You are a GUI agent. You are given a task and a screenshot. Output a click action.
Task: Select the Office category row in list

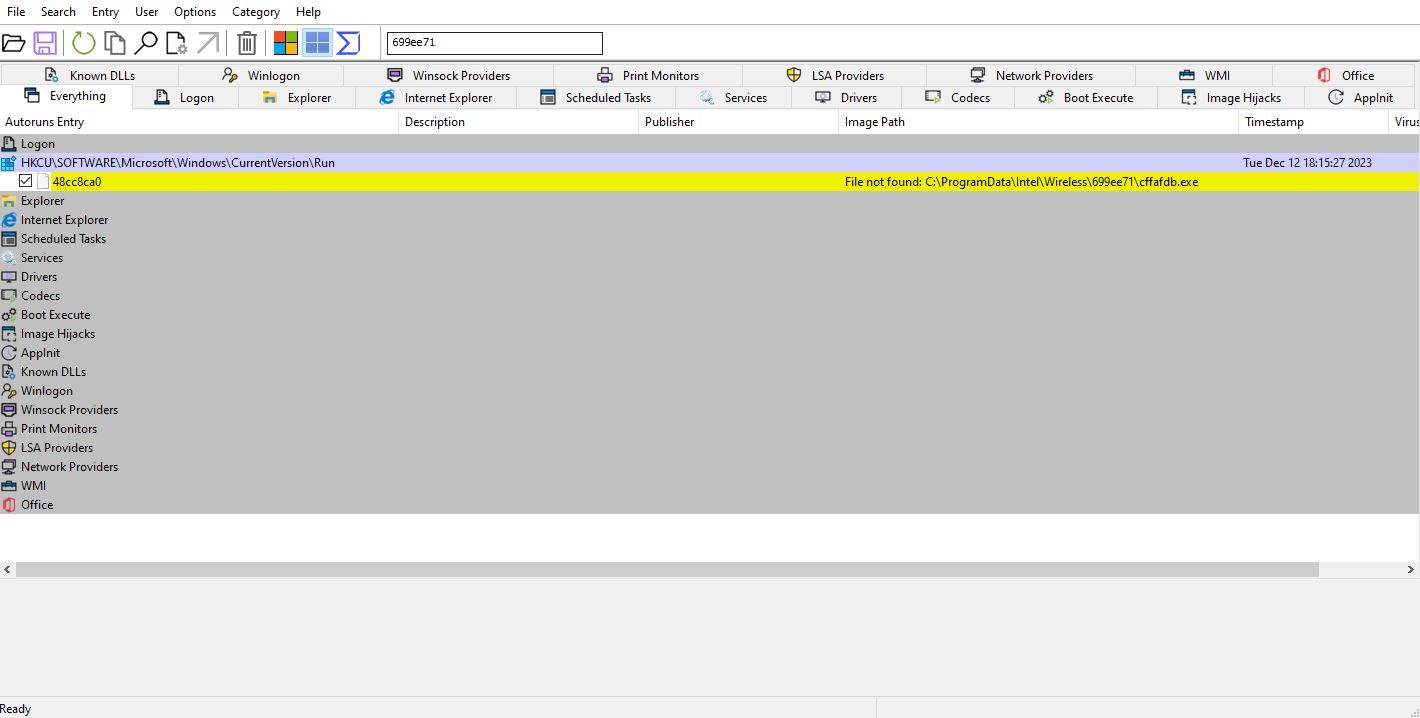pos(709,504)
